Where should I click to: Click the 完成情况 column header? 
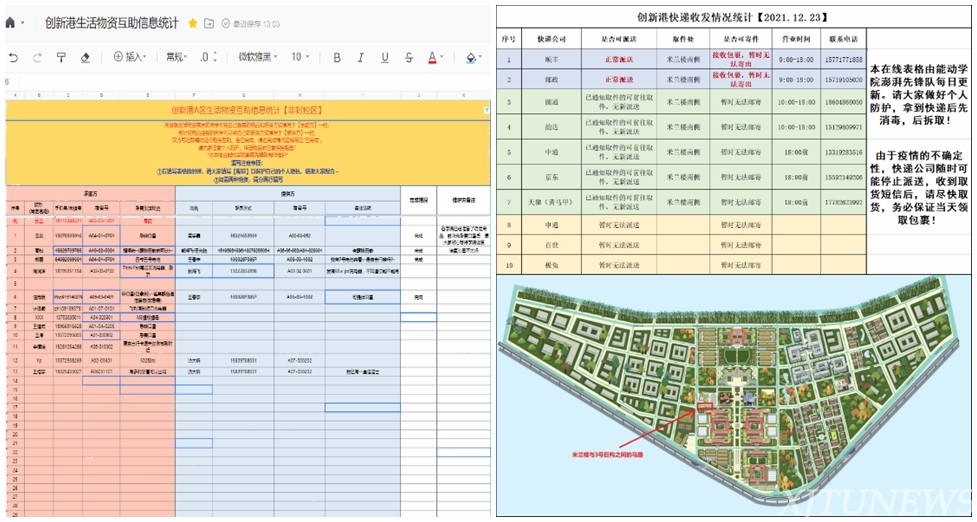tap(419, 201)
